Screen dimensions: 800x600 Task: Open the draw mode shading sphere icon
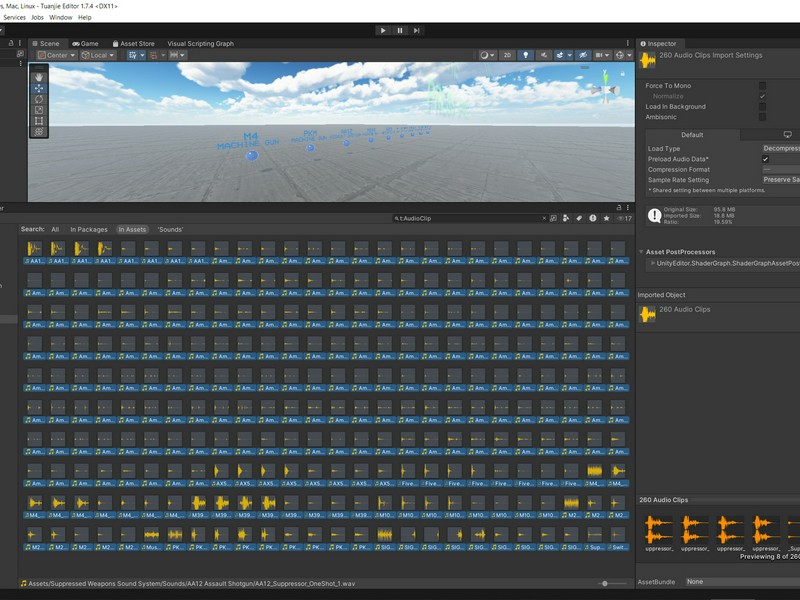point(484,55)
